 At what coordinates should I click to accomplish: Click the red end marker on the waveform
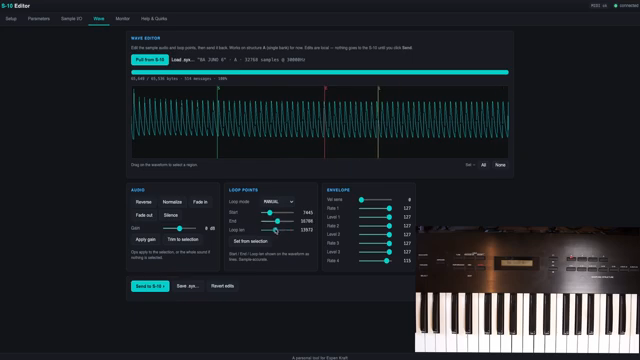click(325, 122)
